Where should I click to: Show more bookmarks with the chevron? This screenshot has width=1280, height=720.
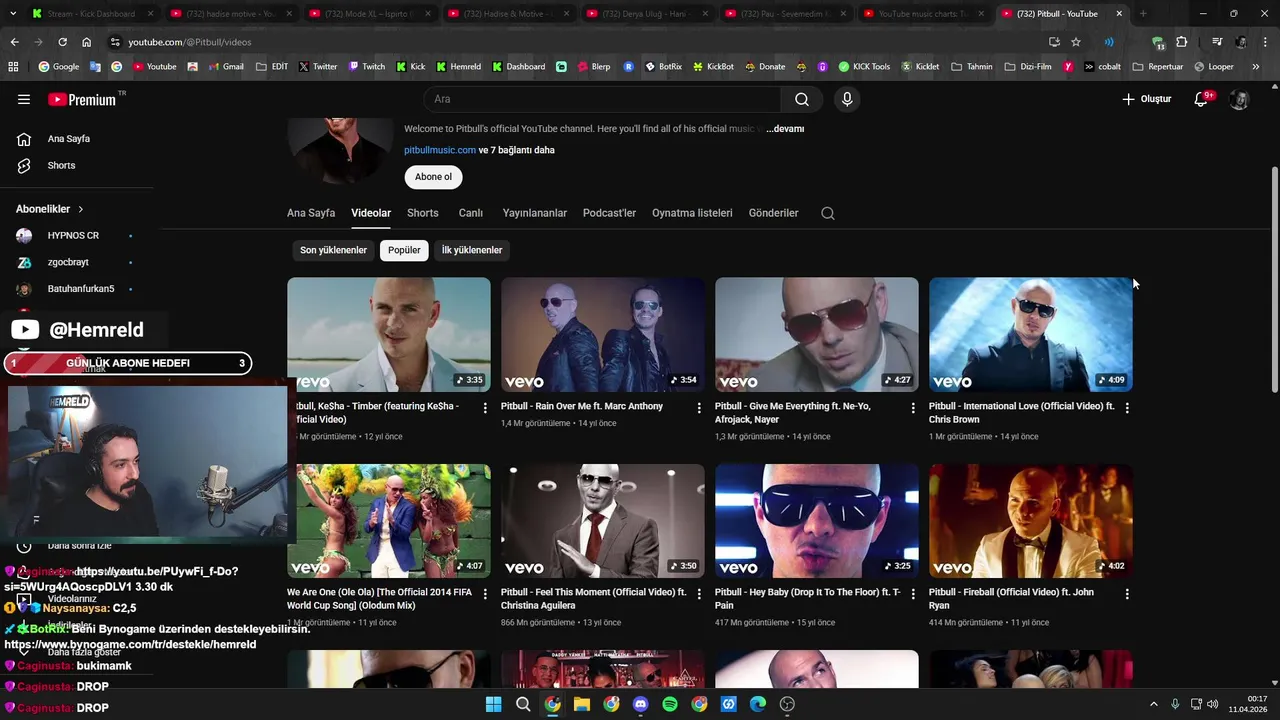[1256, 67]
